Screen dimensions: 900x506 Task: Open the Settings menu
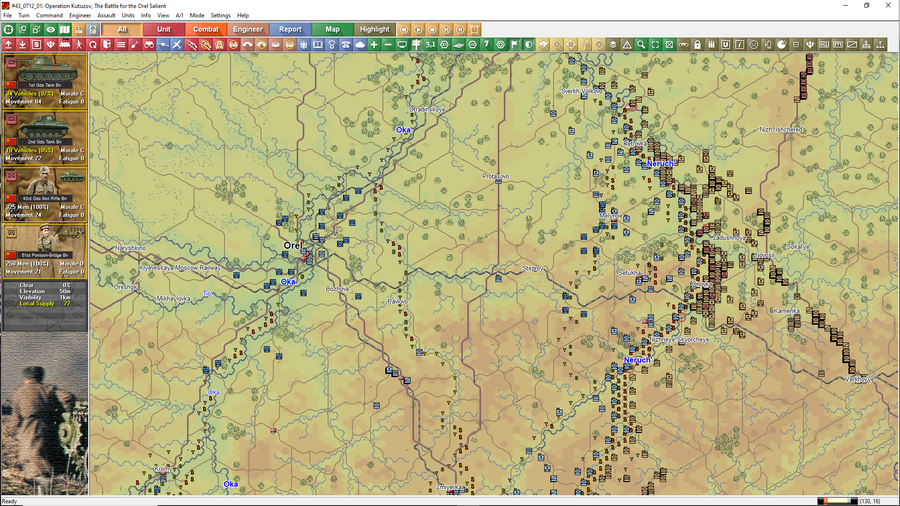[220, 16]
